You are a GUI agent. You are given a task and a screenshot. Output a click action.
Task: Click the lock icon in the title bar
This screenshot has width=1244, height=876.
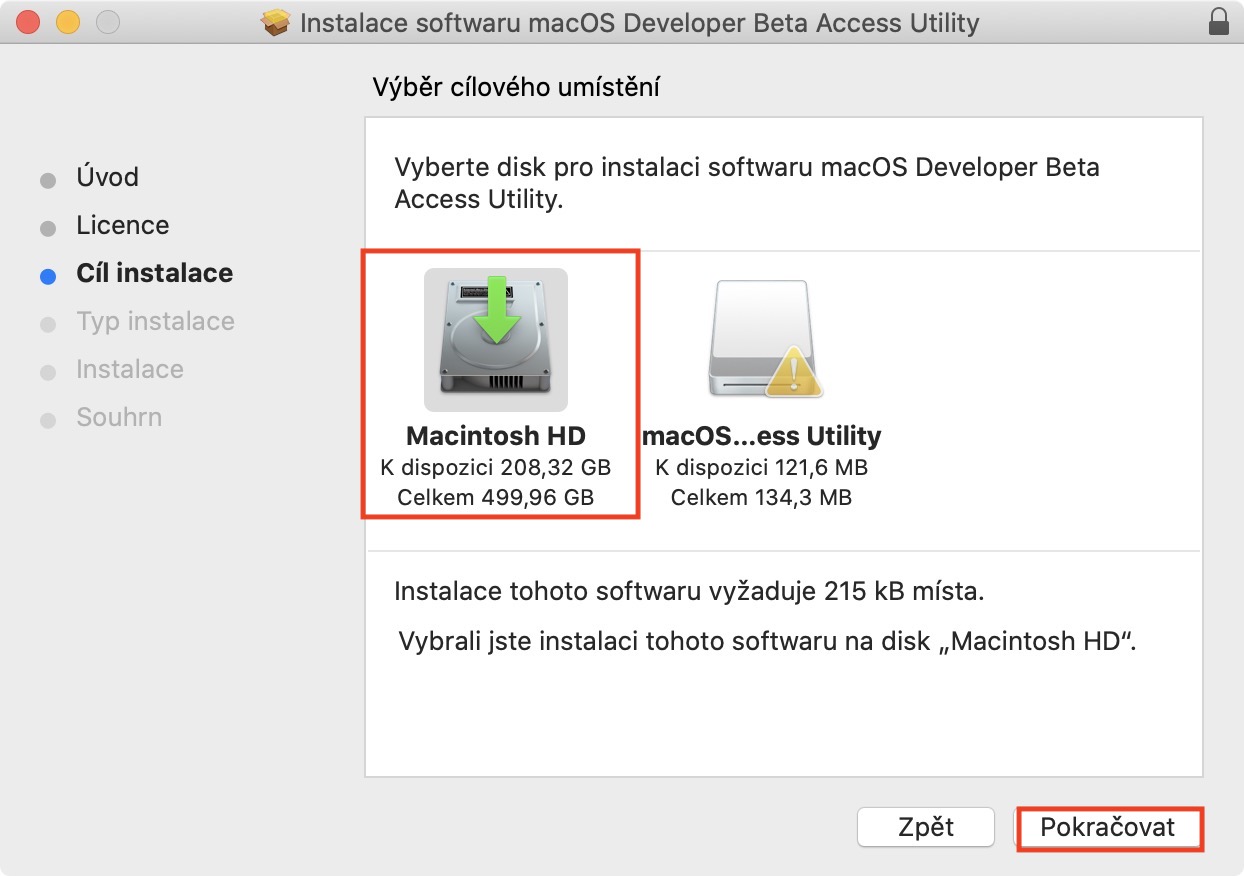(1218, 22)
